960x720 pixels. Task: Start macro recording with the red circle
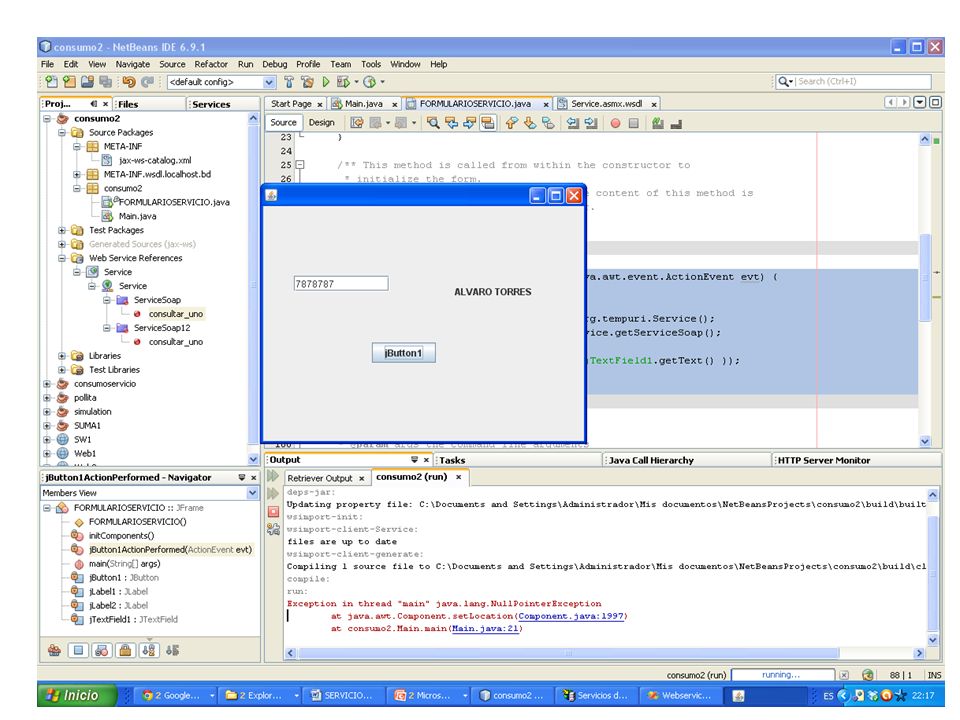coord(615,123)
